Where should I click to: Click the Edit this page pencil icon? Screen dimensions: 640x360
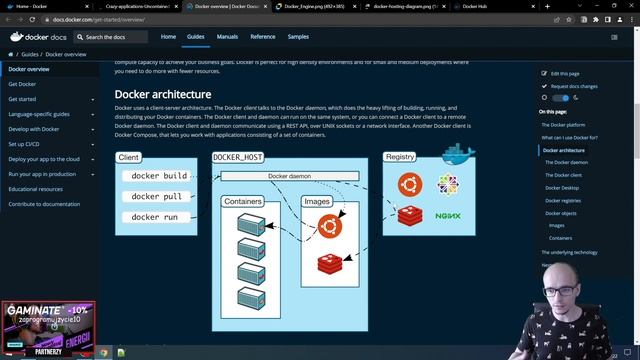coord(544,73)
